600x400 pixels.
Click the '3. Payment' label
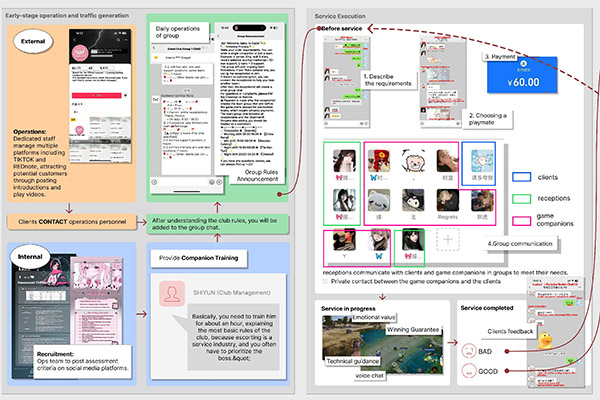pyautogui.click(x=501, y=57)
